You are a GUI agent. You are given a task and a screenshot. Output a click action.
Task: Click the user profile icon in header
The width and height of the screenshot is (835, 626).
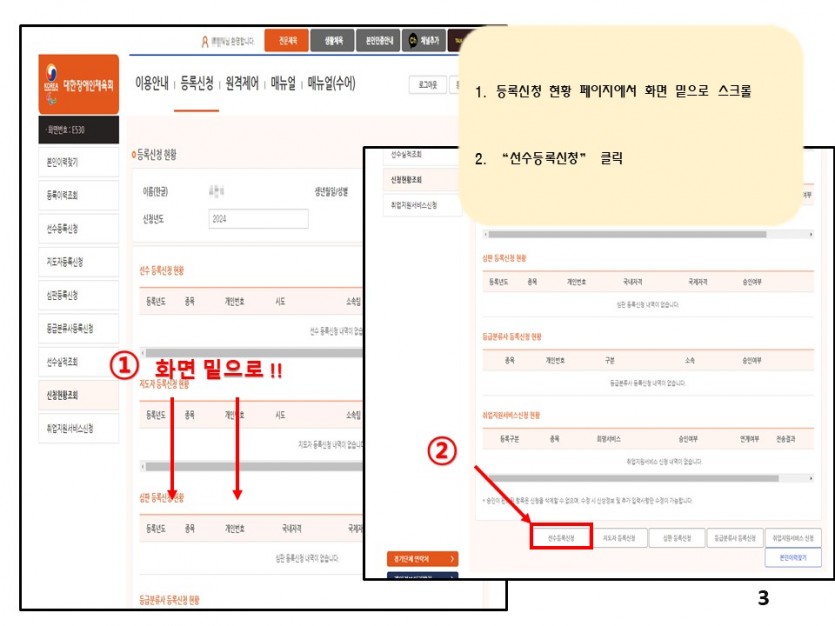click(x=205, y=40)
